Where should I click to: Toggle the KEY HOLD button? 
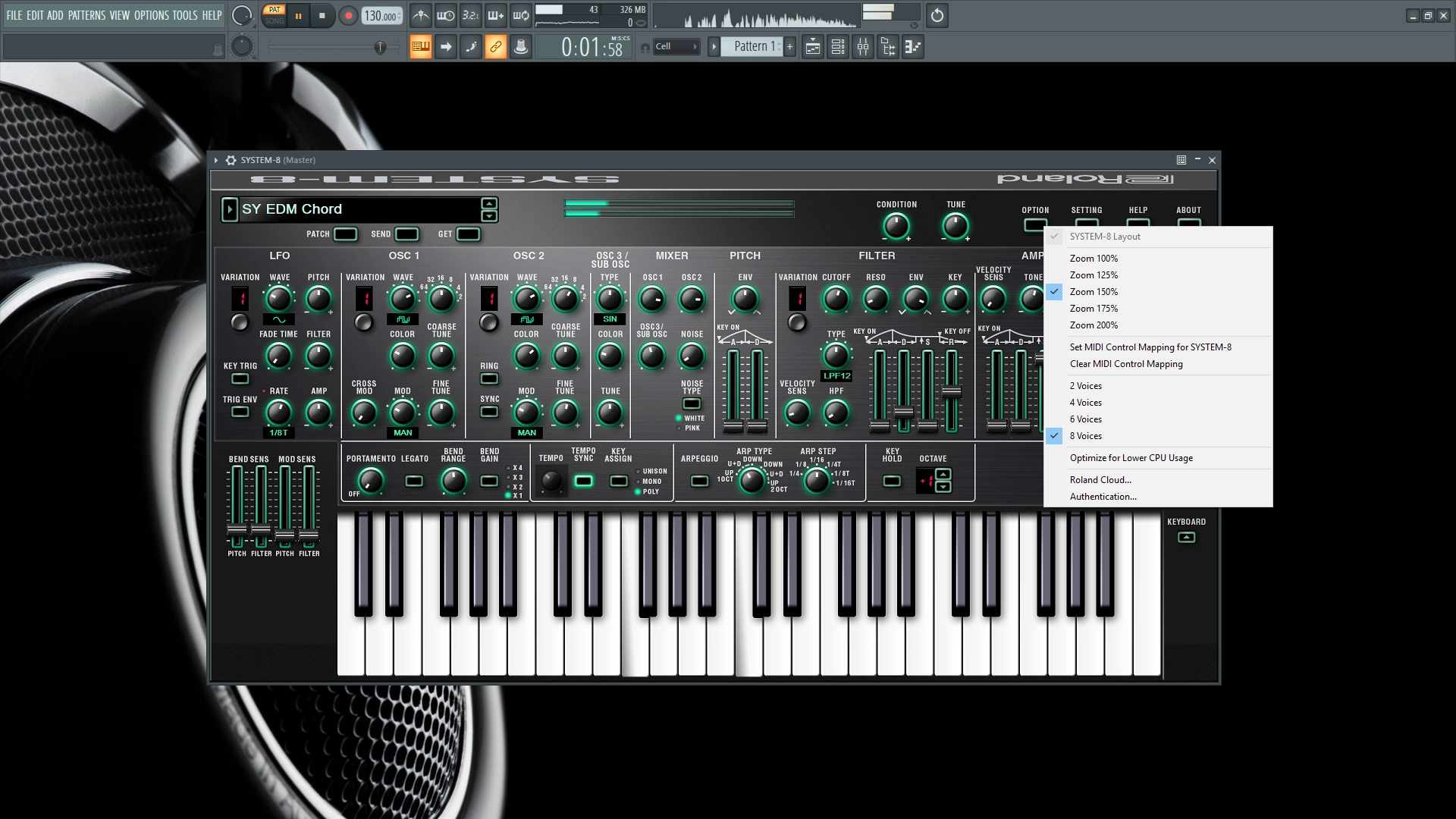(892, 481)
